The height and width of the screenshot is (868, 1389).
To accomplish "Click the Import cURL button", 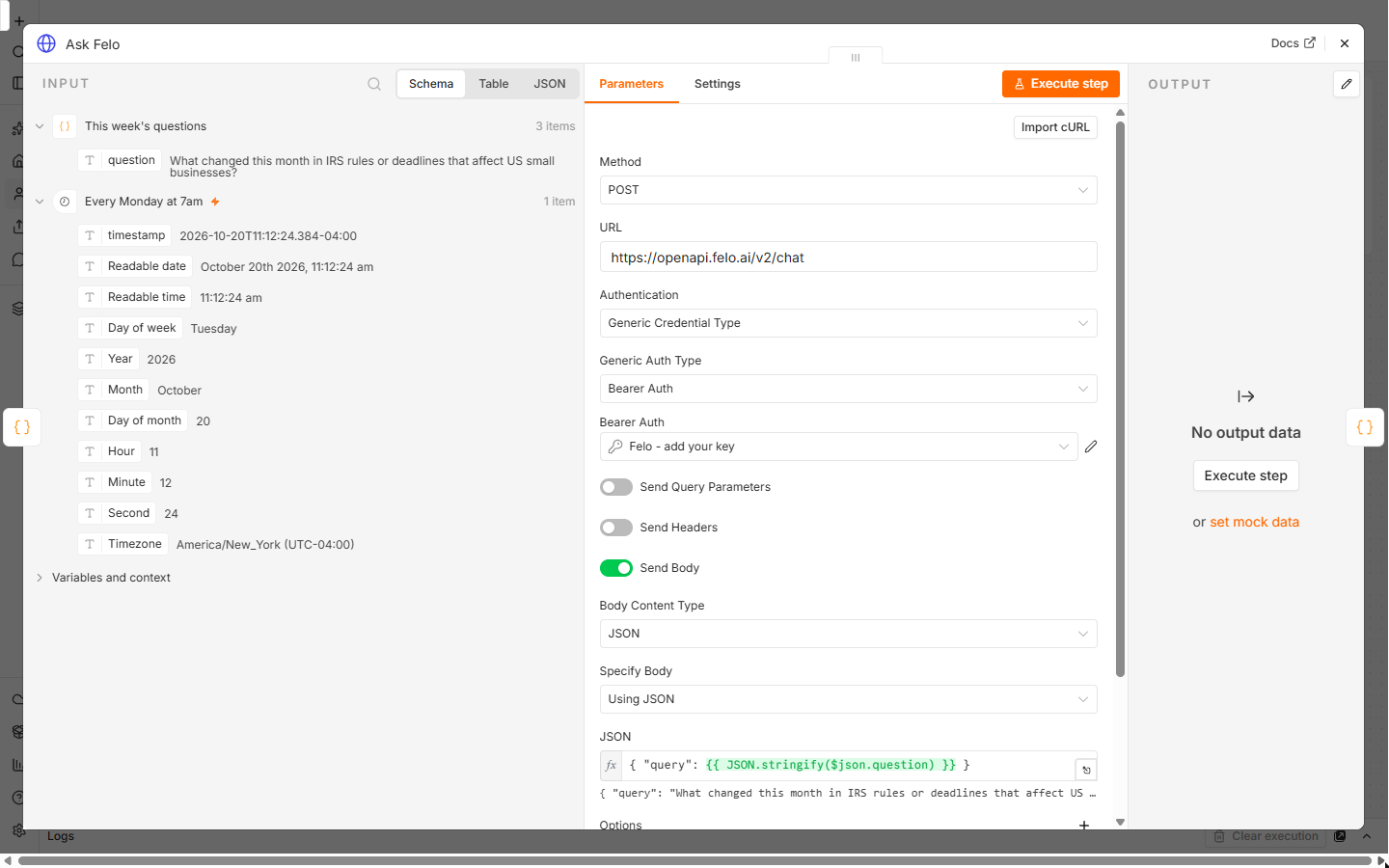I will [1055, 128].
